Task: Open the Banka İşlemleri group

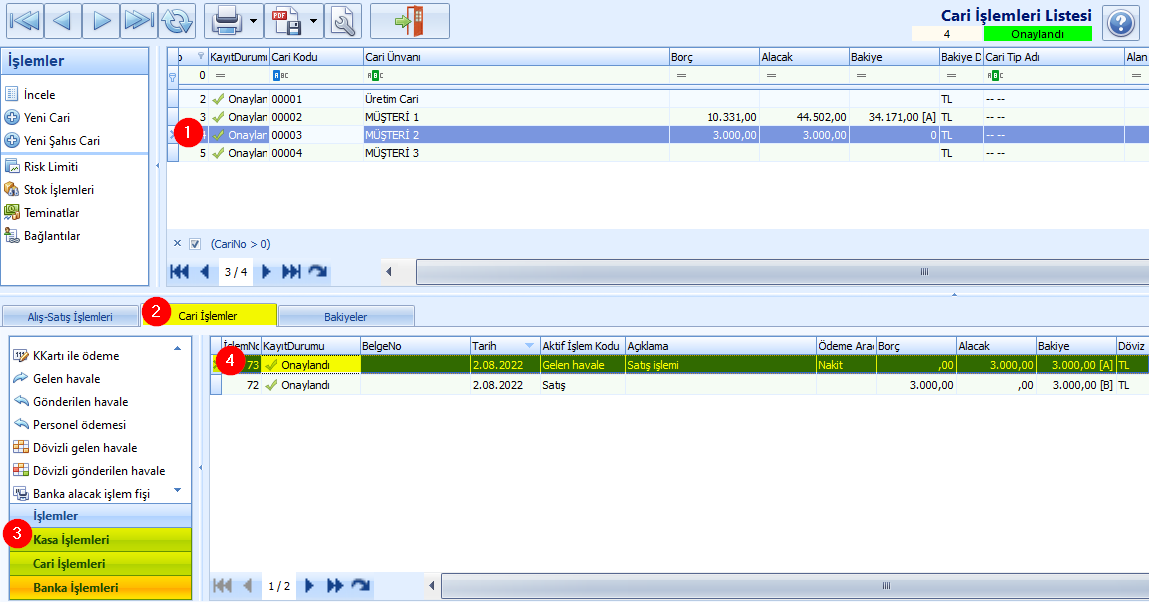Action: coord(100,587)
